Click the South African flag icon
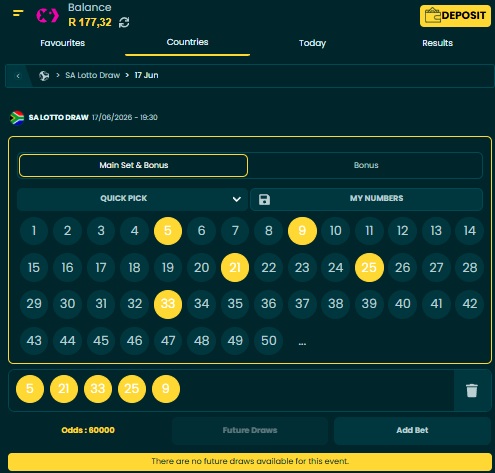This screenshot has height=473, width=495. pyautogui.click(x=17, y=118)
